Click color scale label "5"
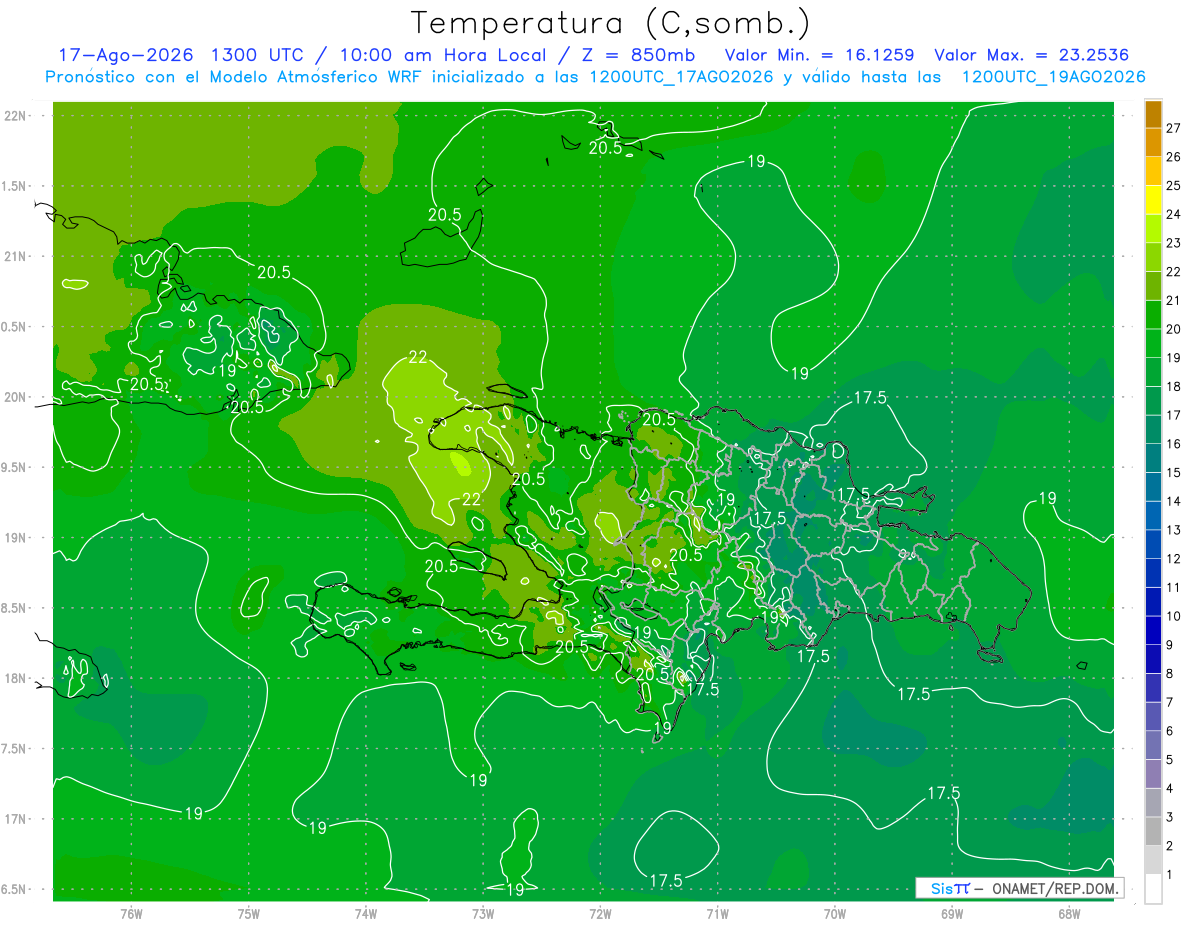The height and width of the screenshot is (927, 1200). [1170, 760]
